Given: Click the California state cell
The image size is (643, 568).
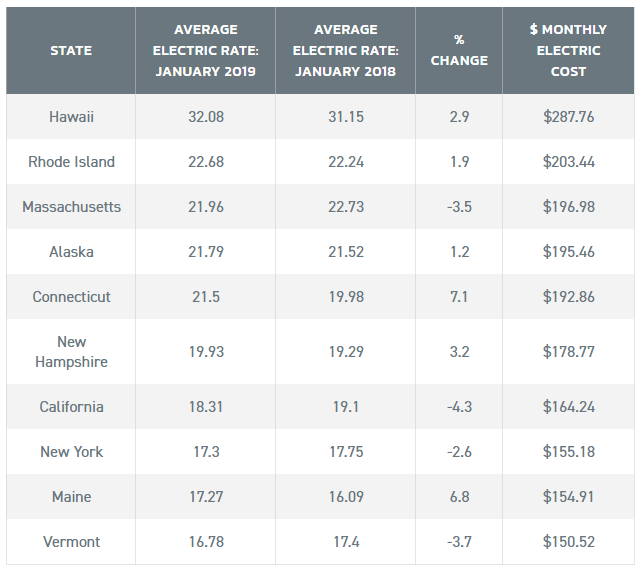Looking at the screenshot, I should [71, 407].
